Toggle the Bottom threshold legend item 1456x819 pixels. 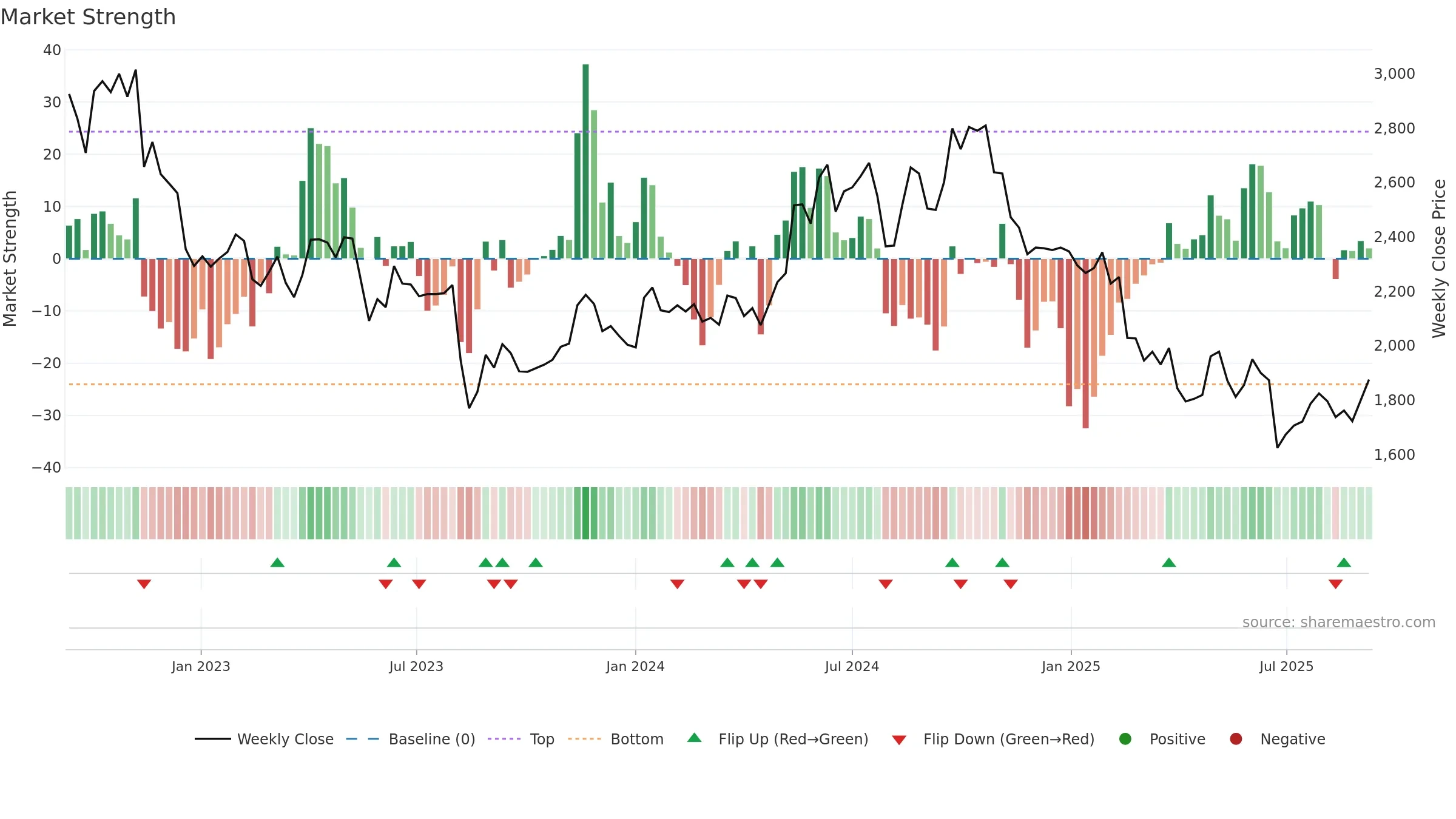pos(616,739)
